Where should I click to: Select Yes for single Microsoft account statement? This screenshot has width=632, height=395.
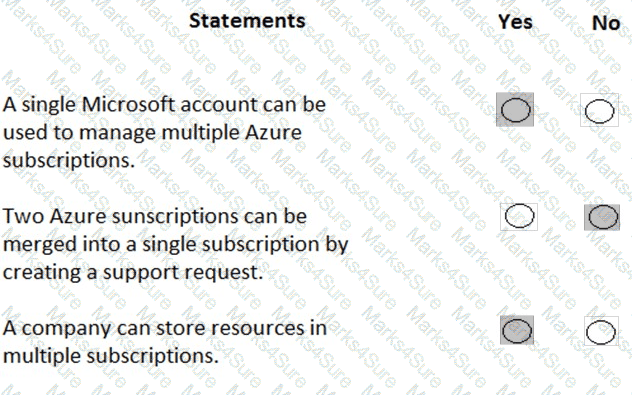point(515,110)
